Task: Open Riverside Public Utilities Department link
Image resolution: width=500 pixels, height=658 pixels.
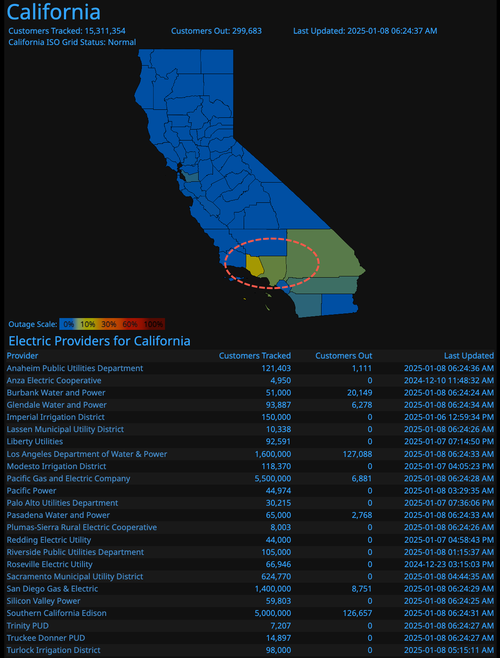Action: coord(75,552)
